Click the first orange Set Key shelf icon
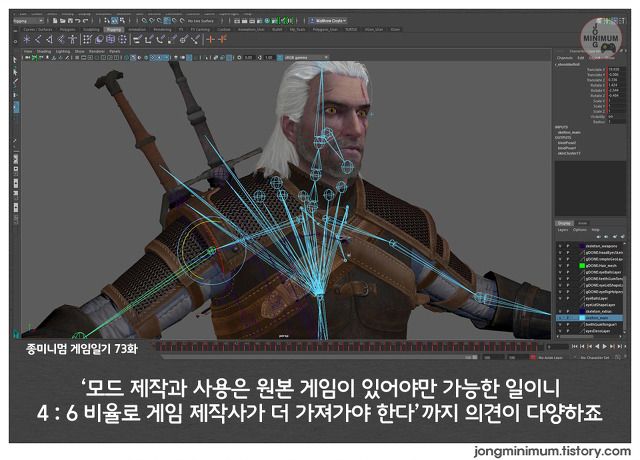The height and width of the screenshot is (460, 640). point(211,39)
